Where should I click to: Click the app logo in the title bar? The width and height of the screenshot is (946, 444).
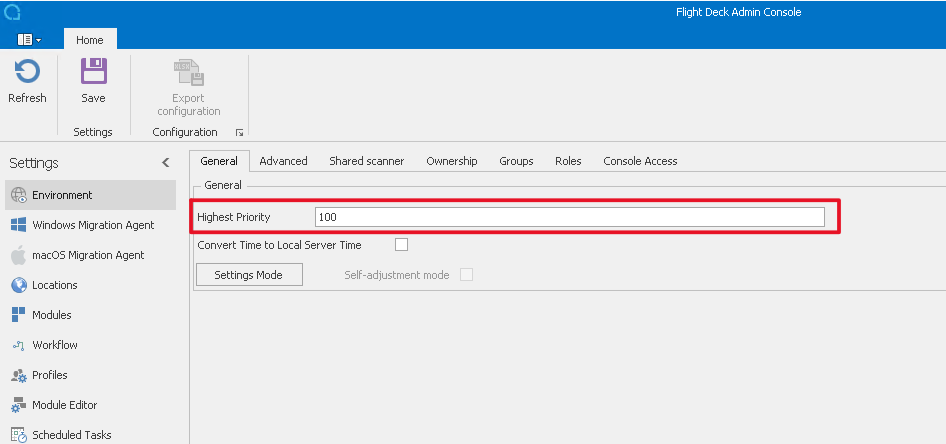tap(12, 11)
